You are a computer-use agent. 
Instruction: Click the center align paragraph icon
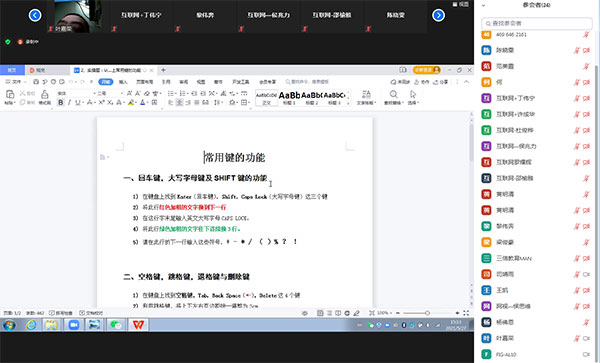tap(179, 103)
